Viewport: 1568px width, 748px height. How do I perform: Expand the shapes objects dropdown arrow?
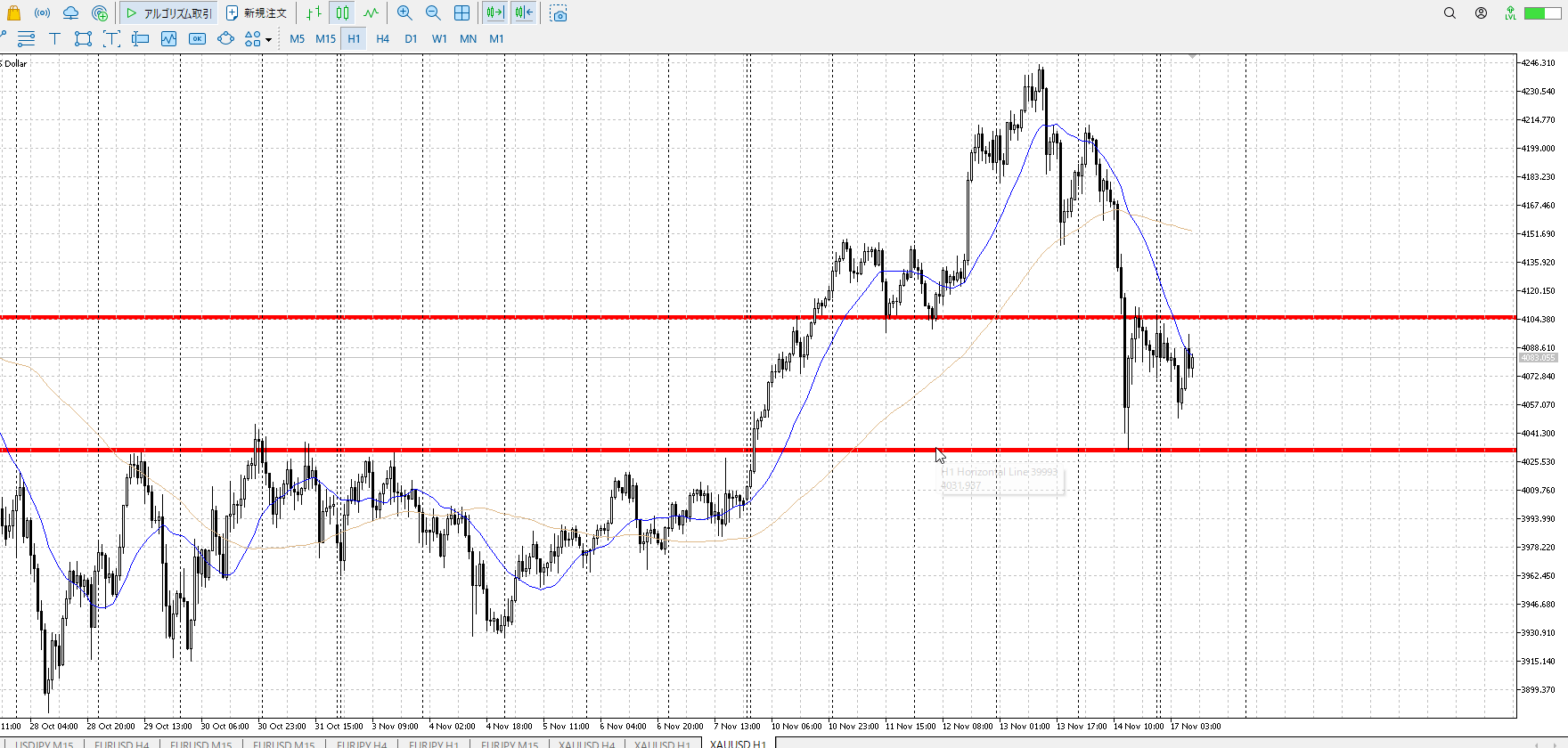pyautogui.click(x=268, y=39)
